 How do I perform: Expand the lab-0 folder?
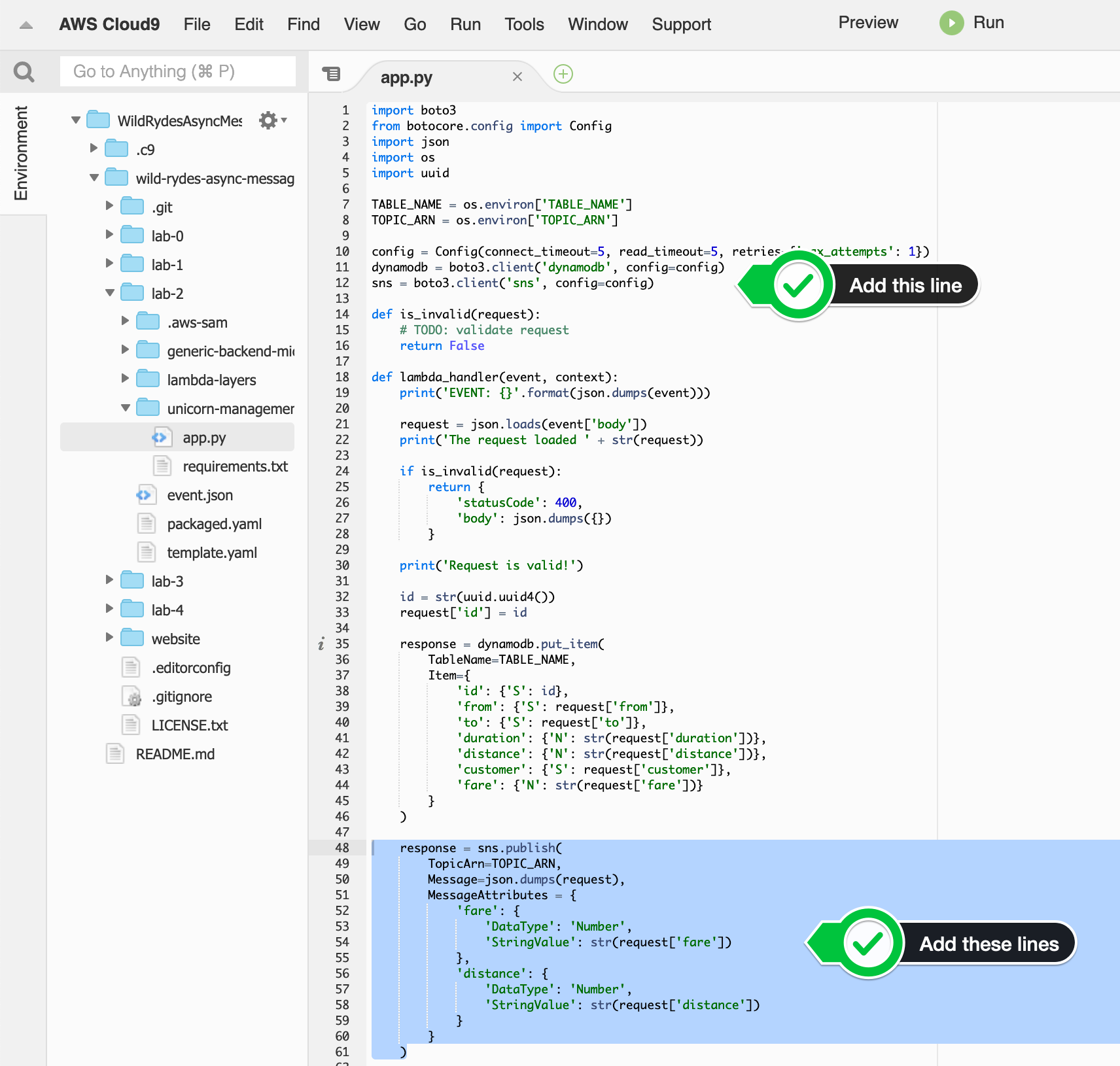tap(109, 235)
